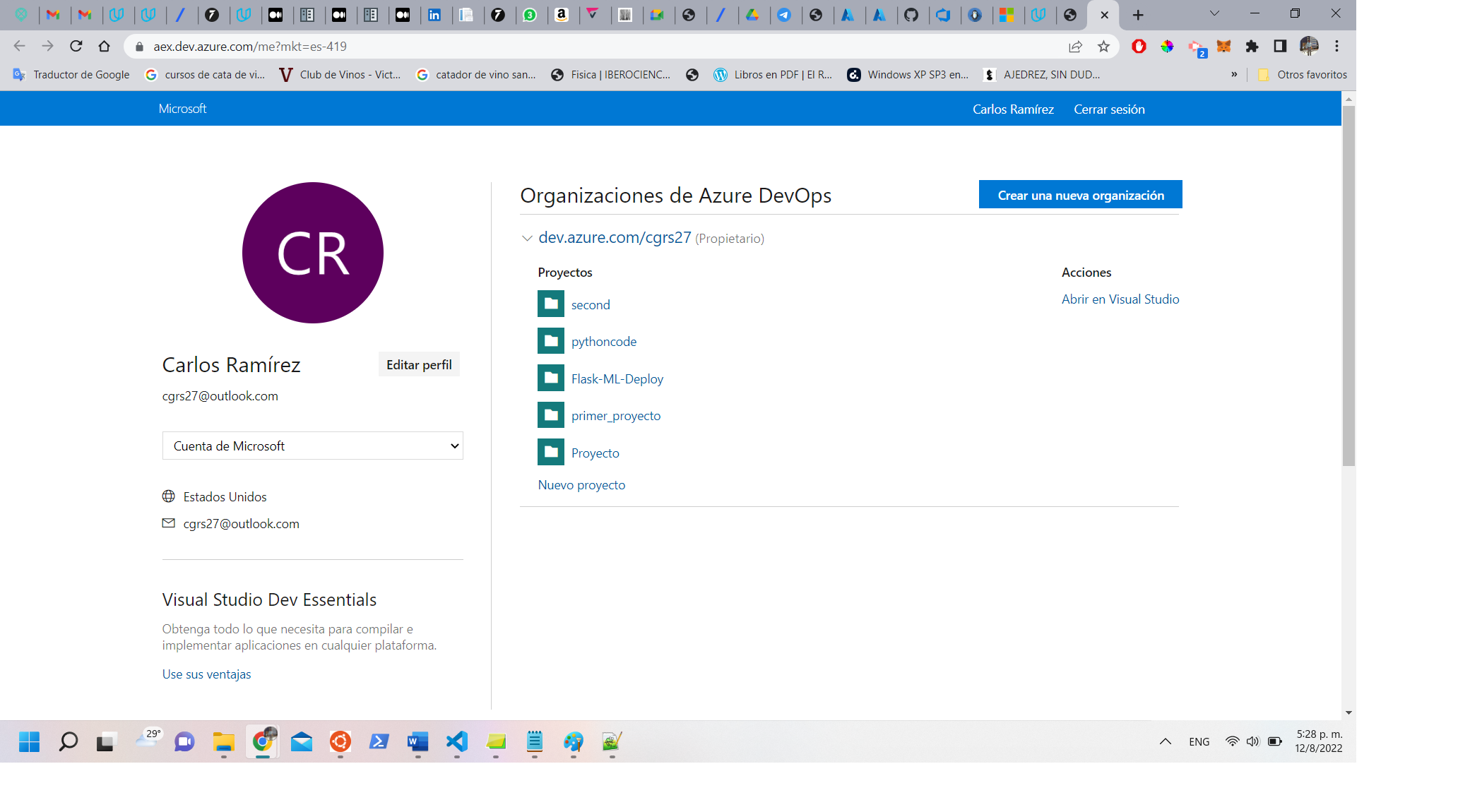This screenshot has width=1482, height=812.
Task: Click the envelope icon next to cgrs27@outlook.com
Action: [168, 523]
